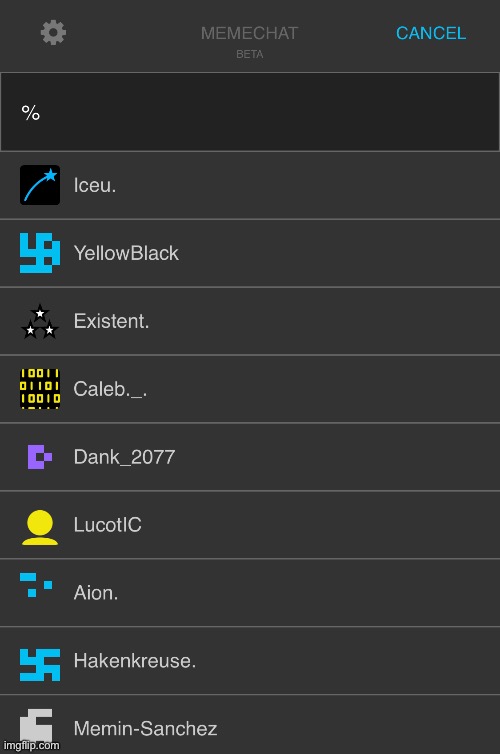Open settings with the gear icon
Screen dimensions: 500x754
tap(53, 33)
